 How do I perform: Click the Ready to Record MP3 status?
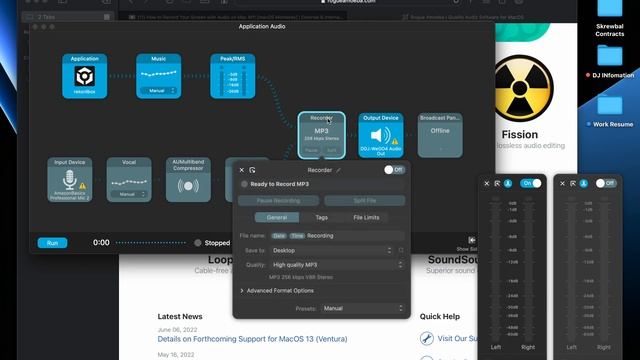click(280, 184)
